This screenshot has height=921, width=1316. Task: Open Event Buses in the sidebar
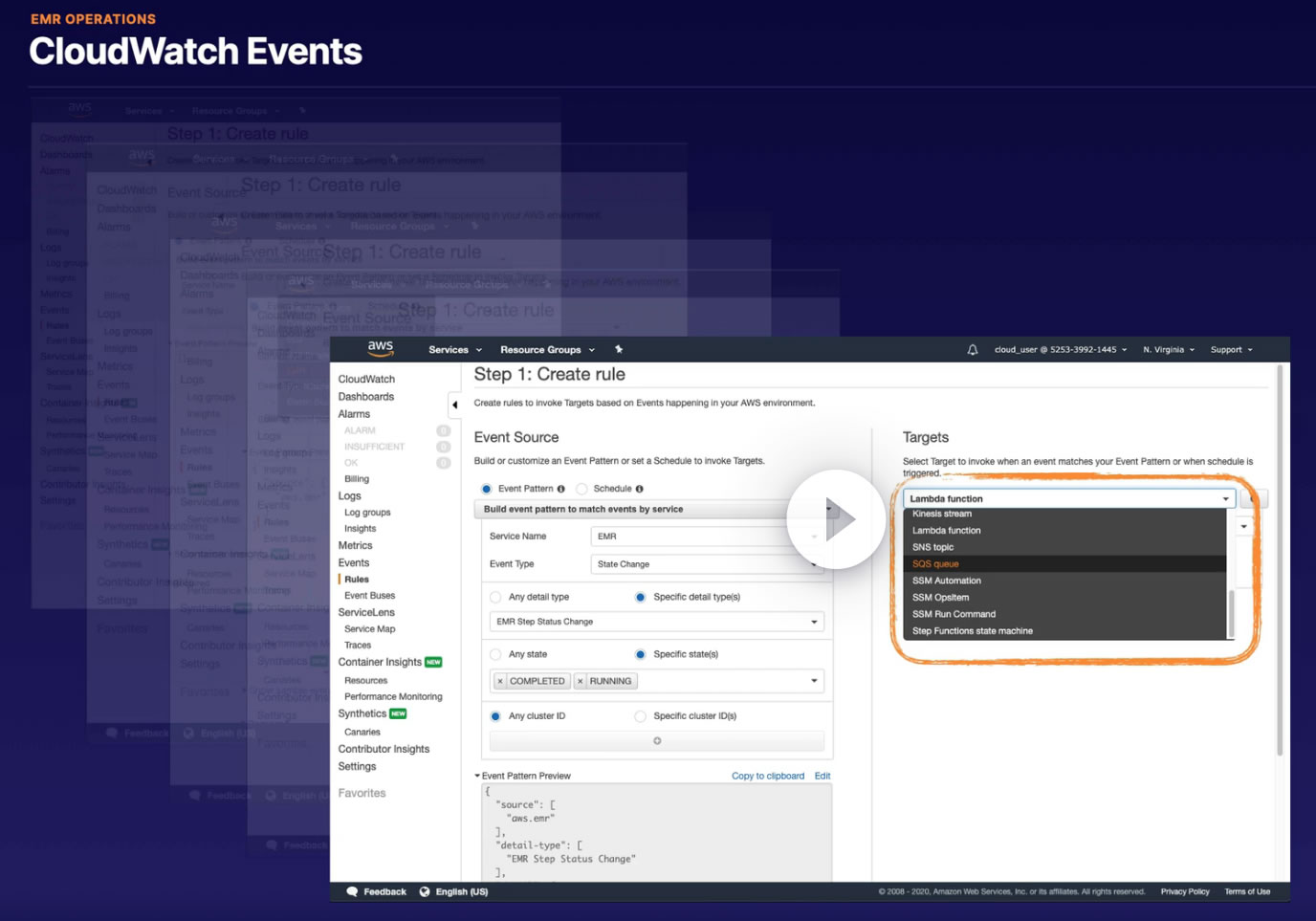click(x=370, y=596)
